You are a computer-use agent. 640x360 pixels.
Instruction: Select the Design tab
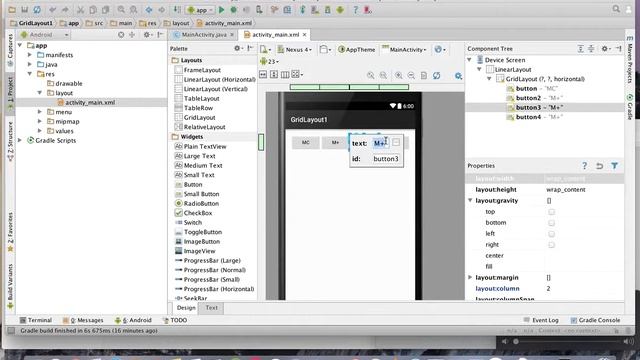186,308
